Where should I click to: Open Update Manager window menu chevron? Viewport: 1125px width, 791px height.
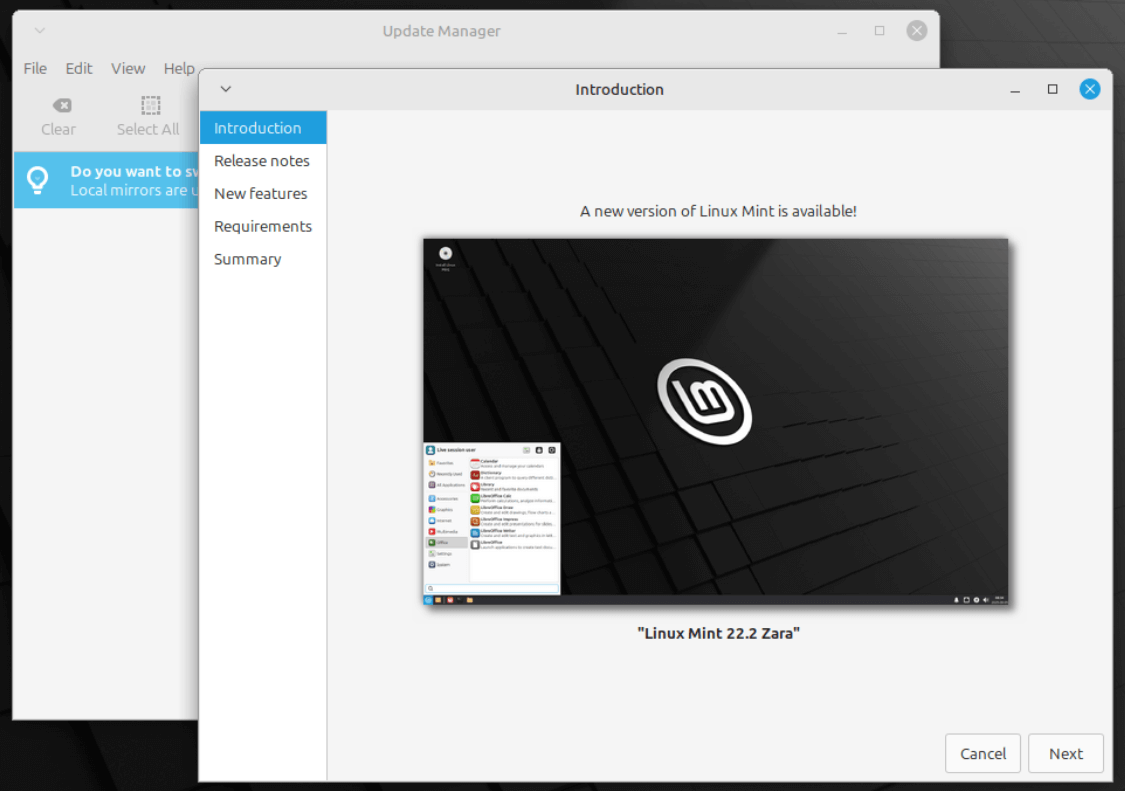pyautogui.click(x=39, y=30)
